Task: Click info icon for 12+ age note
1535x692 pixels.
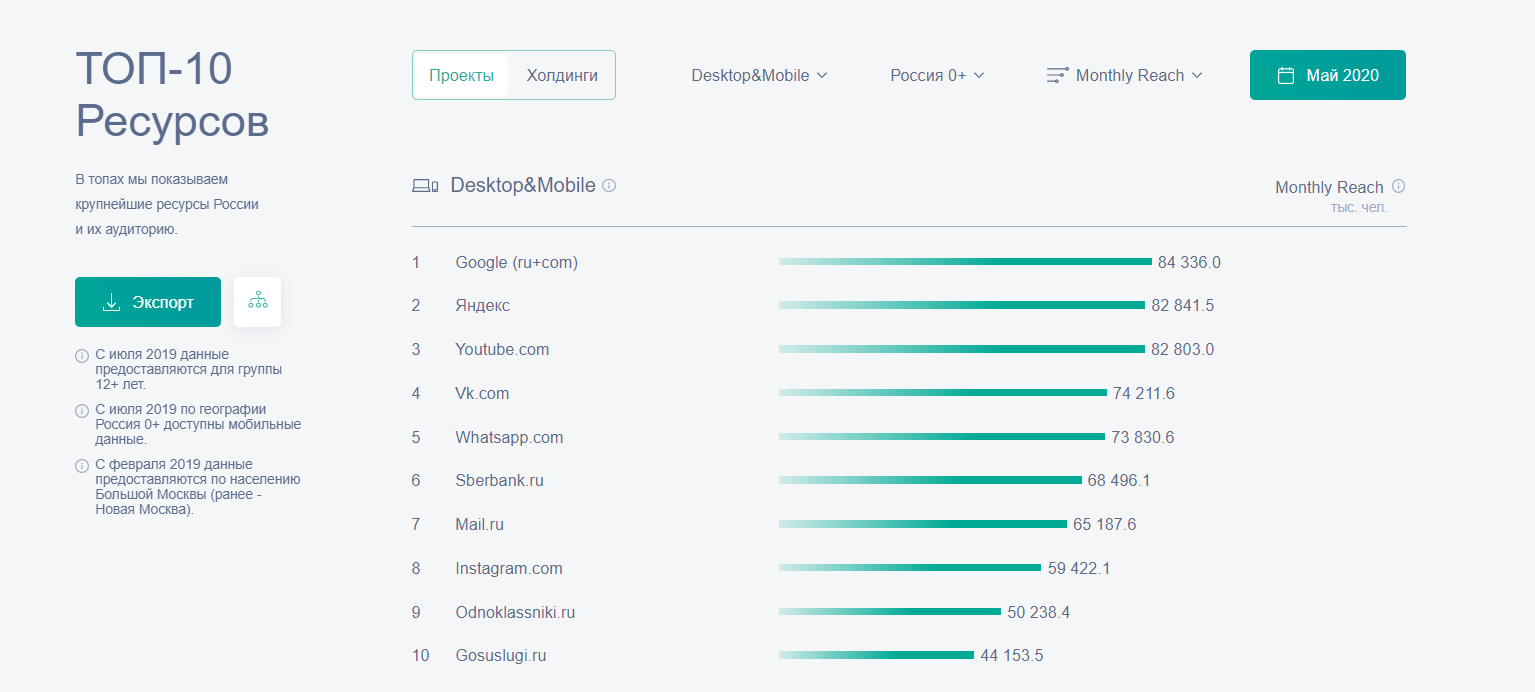Action: click(82, 356)
